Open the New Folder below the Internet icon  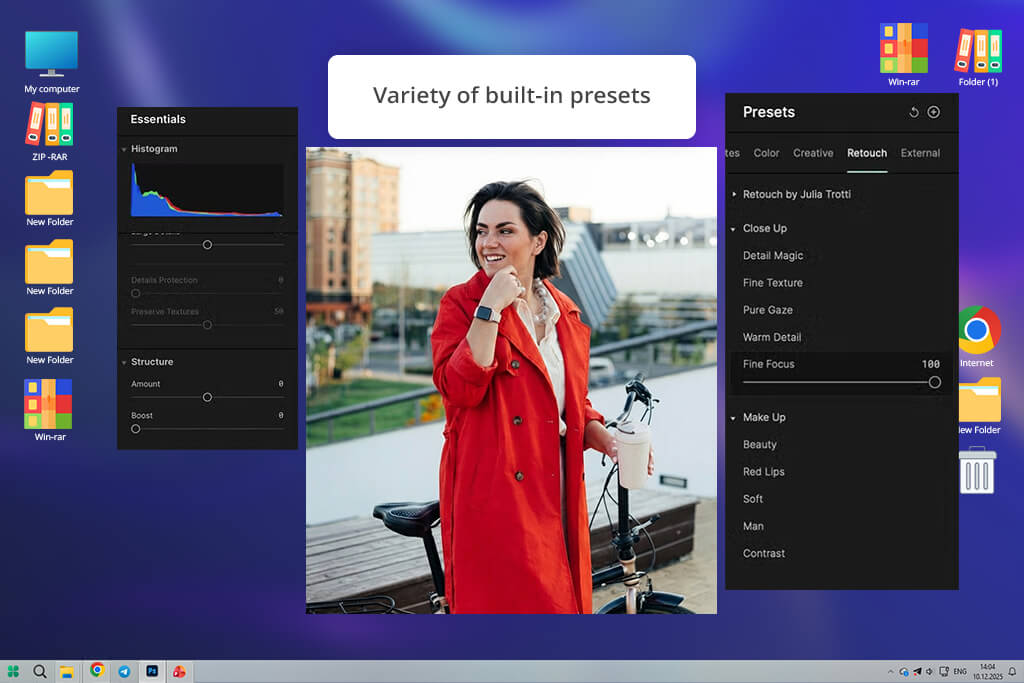pos(979,406)
